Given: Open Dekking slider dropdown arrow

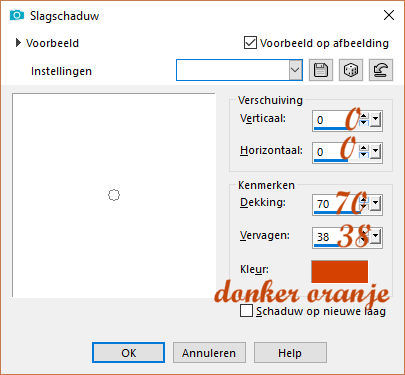Looking at the screenshot, I should point(375,203).
